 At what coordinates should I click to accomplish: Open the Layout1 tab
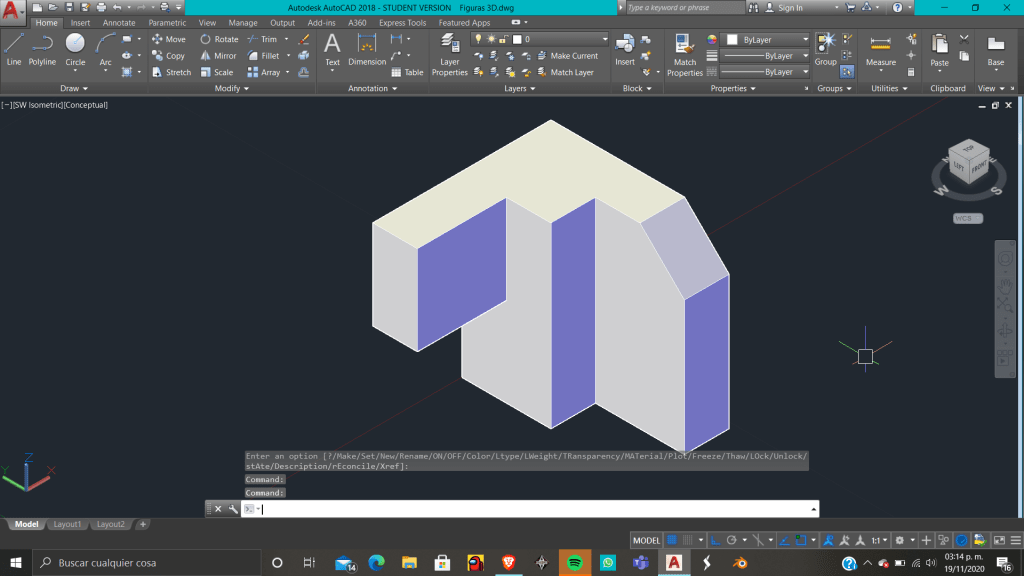click(67, 524)
